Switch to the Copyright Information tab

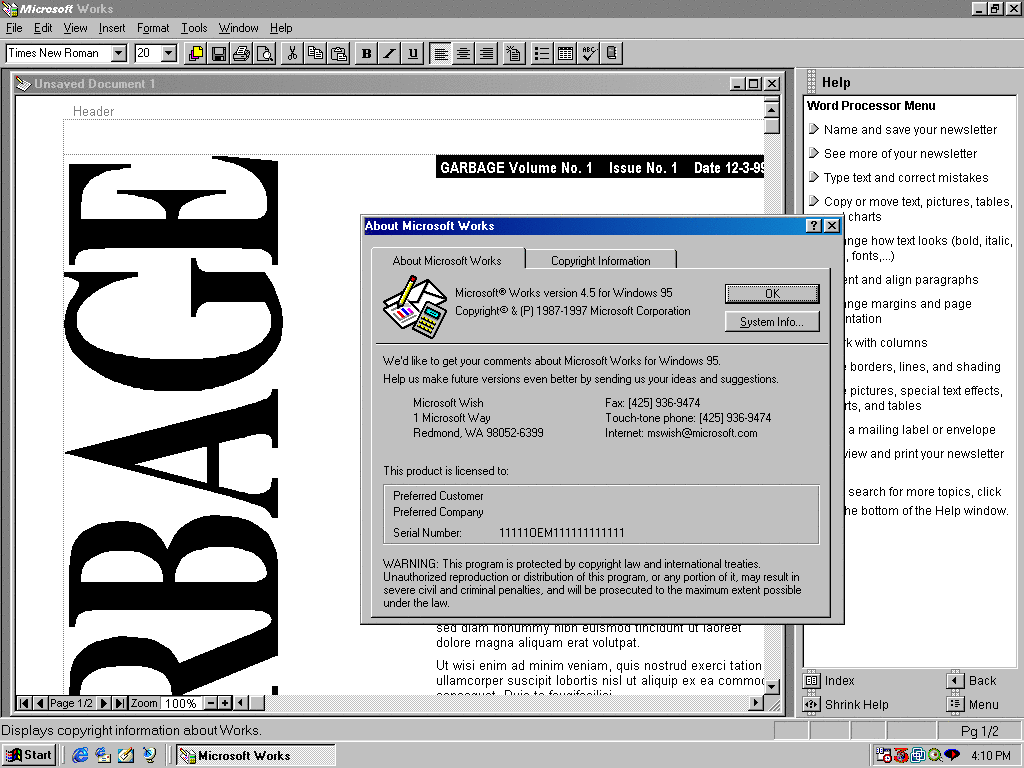(x=600, y=260)
